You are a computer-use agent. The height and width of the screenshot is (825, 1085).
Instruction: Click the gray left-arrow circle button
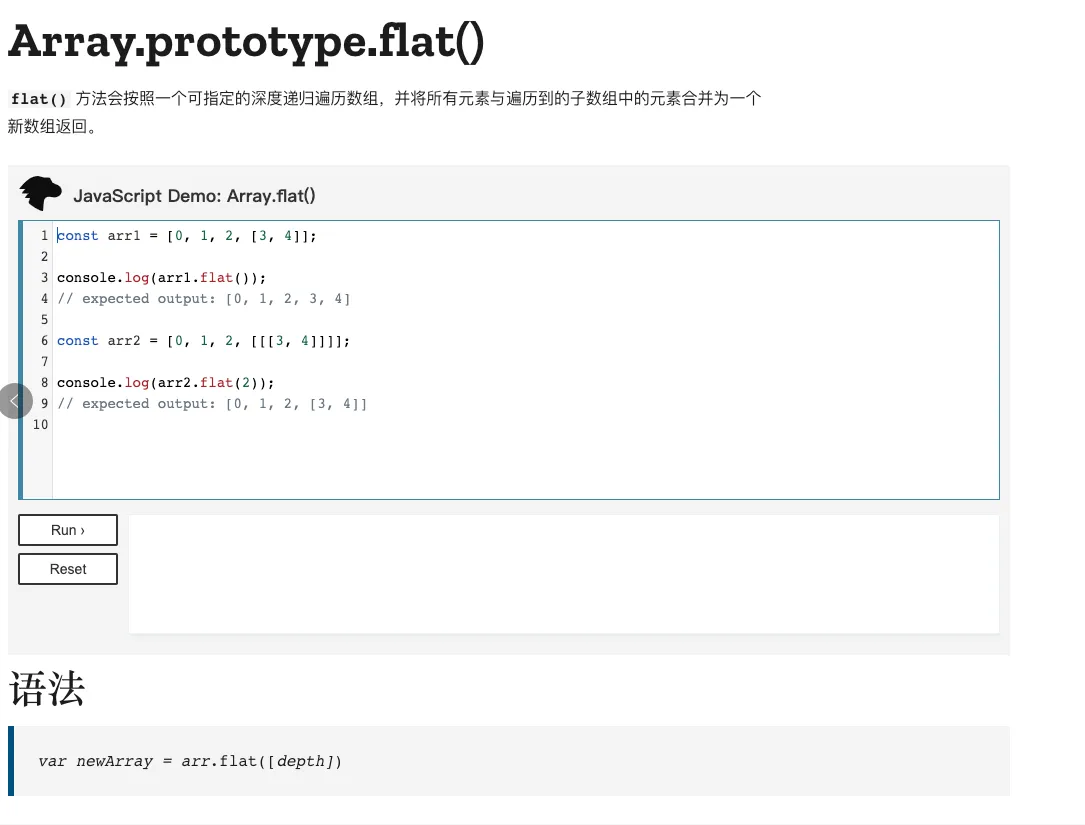pos(15,401)
